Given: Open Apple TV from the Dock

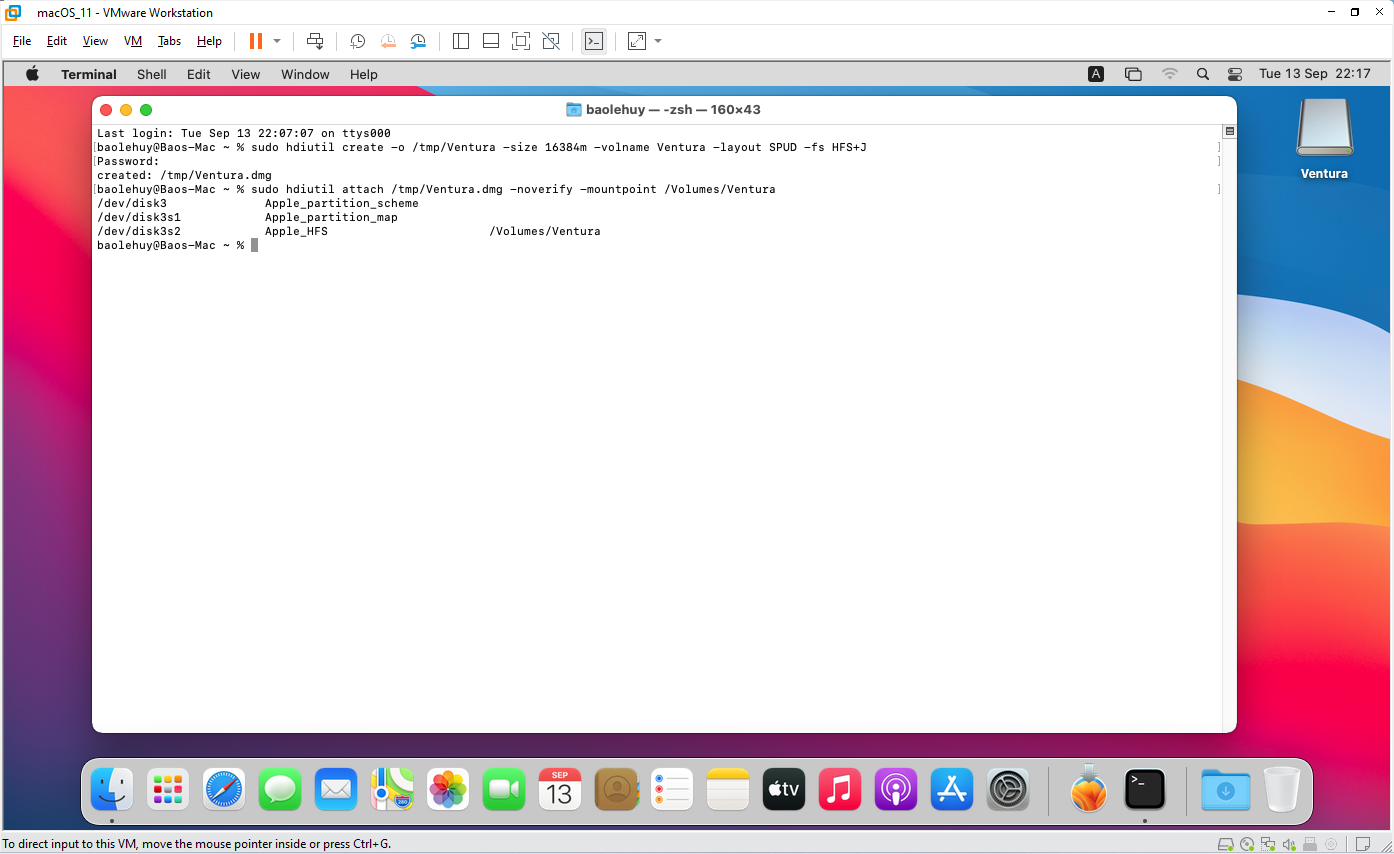Looking at the screenshot, I should pyautogui.click(x=784, y=790).
